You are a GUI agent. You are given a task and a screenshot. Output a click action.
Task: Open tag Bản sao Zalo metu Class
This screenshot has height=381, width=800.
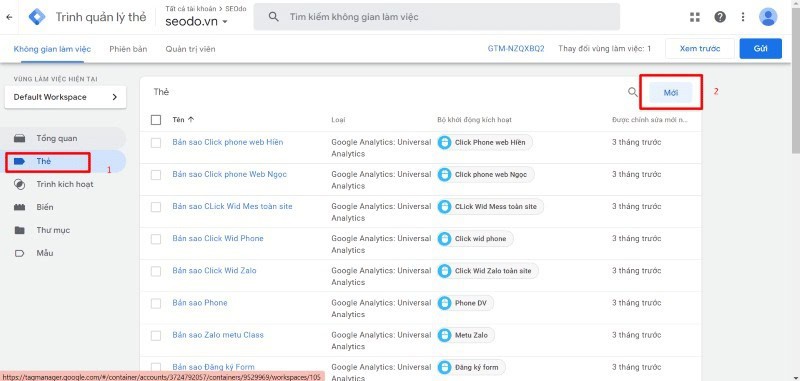(218, 335)
